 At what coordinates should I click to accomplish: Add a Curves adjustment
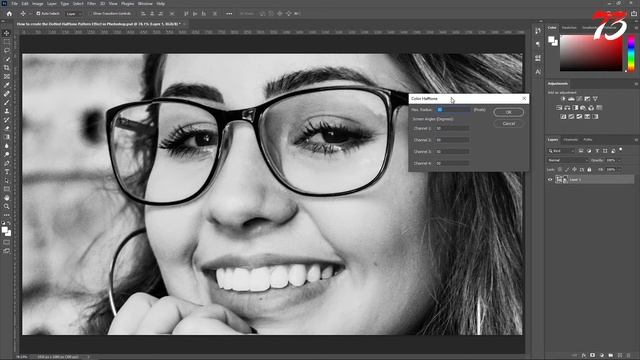pyautogui.click(x=579, y=99)
